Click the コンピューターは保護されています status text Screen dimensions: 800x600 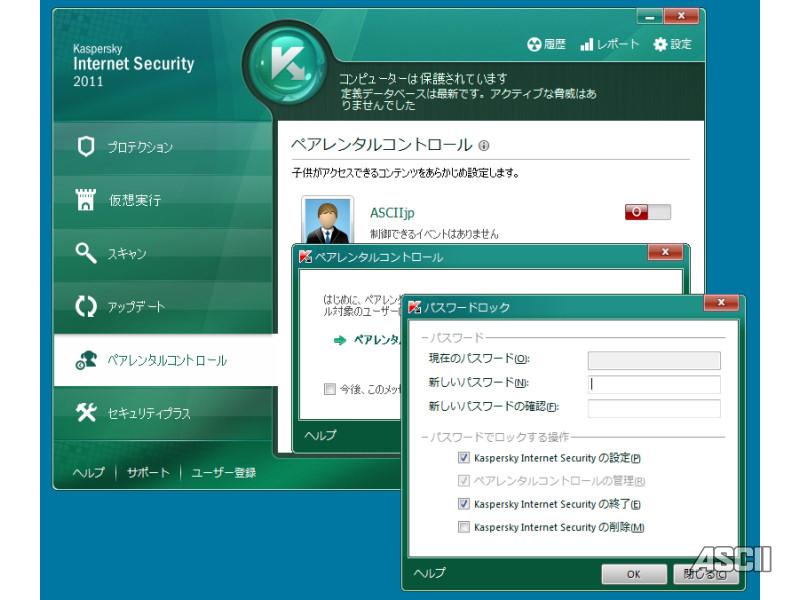pos(423,79)
